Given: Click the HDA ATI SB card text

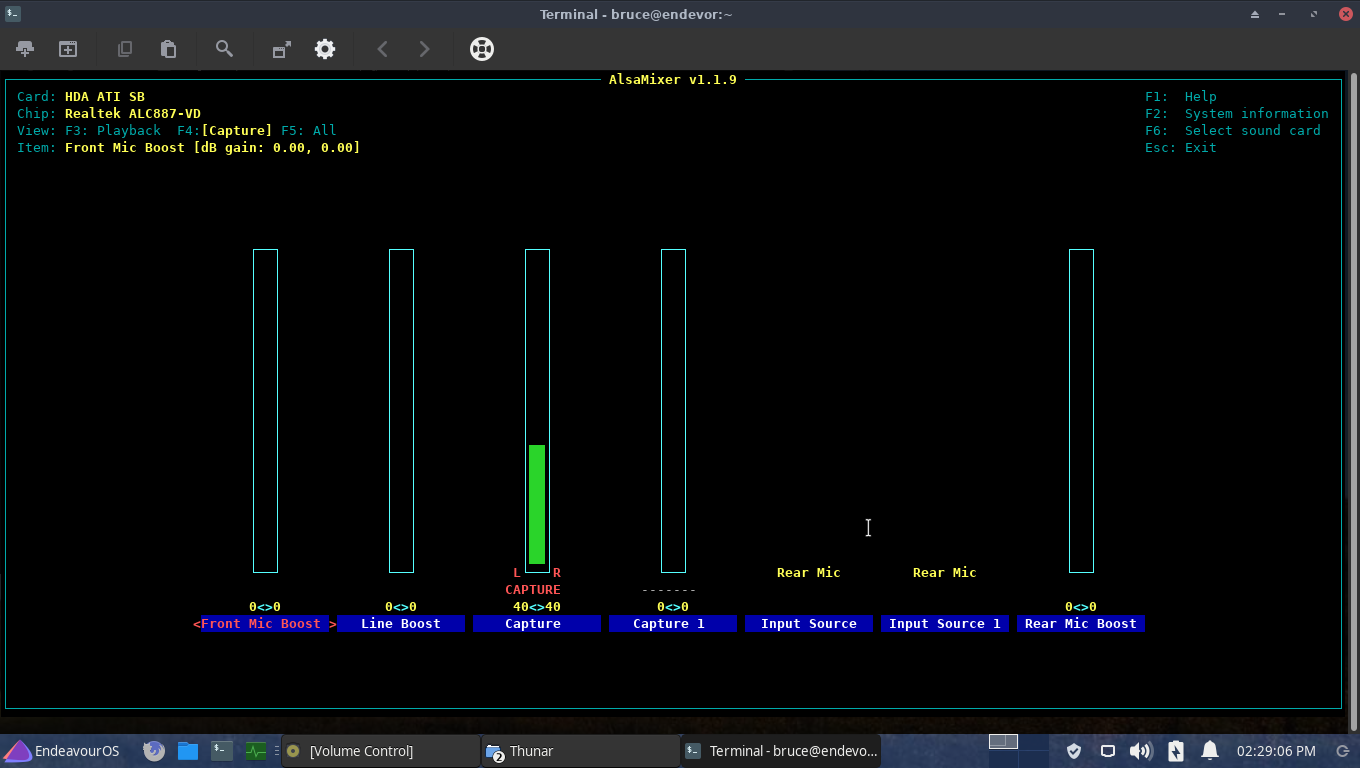Looking at the screenshot, I should [x=105, y=96].
